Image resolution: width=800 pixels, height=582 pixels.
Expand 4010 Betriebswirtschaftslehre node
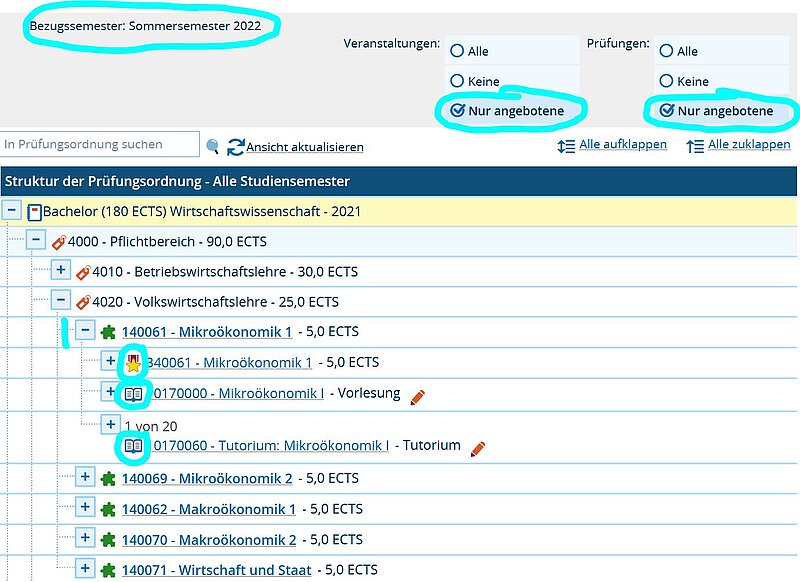click(x=60, y=271)
